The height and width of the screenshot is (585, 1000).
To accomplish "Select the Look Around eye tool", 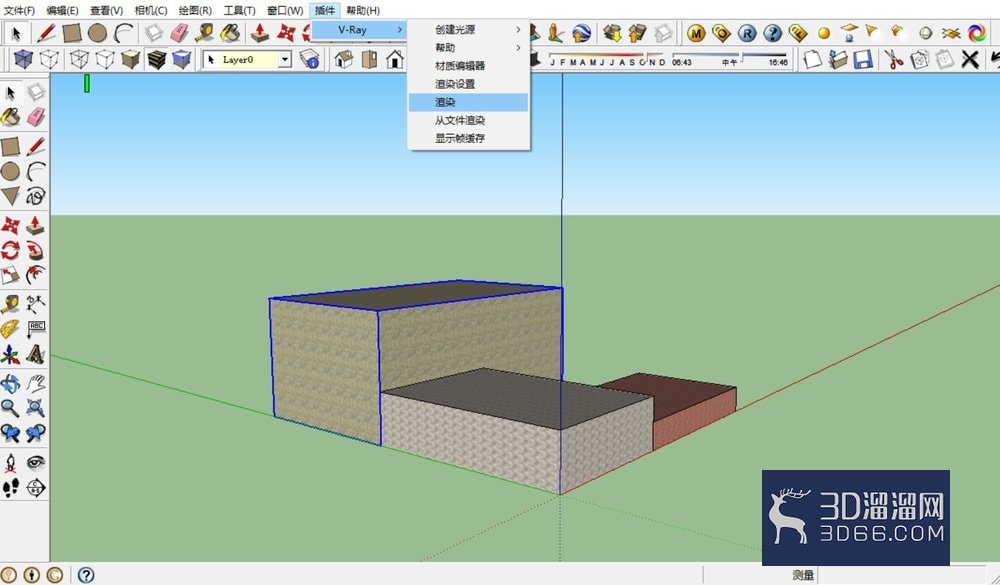I will [x=36, y=462].
